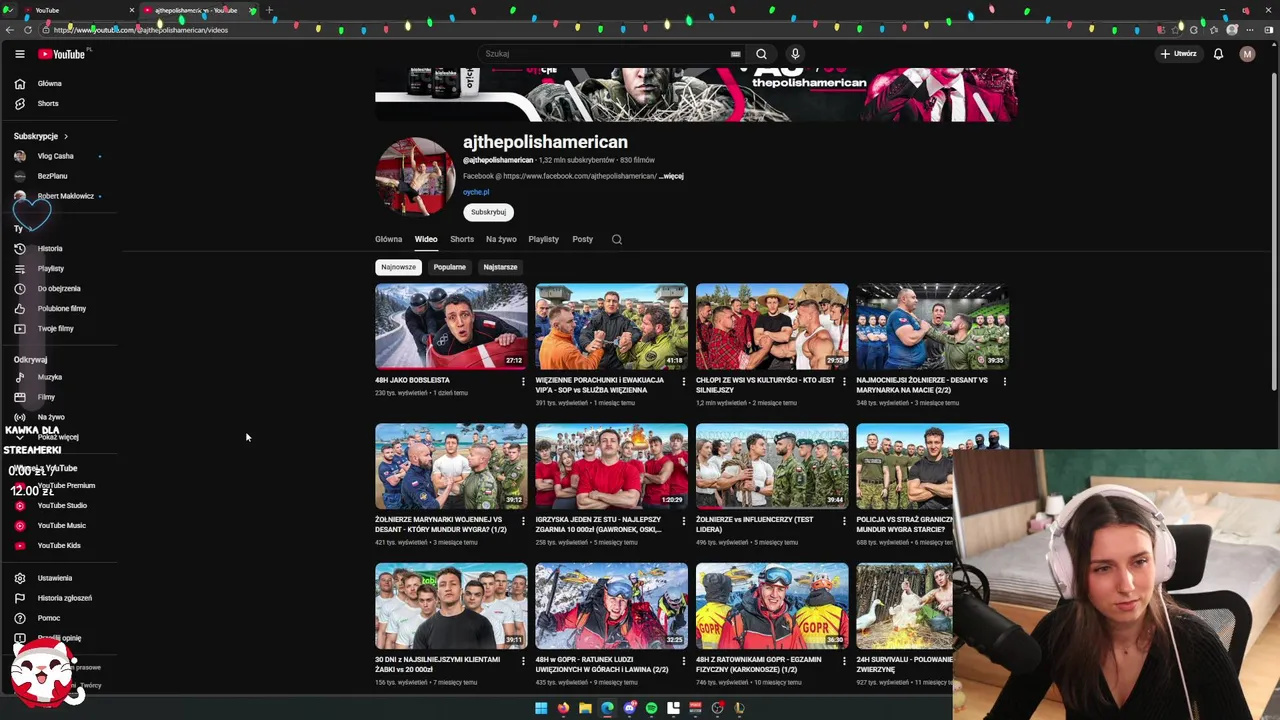1280x720 pixels.
Task: Open Vlog Casha subscription
Action: click(x=55, y=156)
